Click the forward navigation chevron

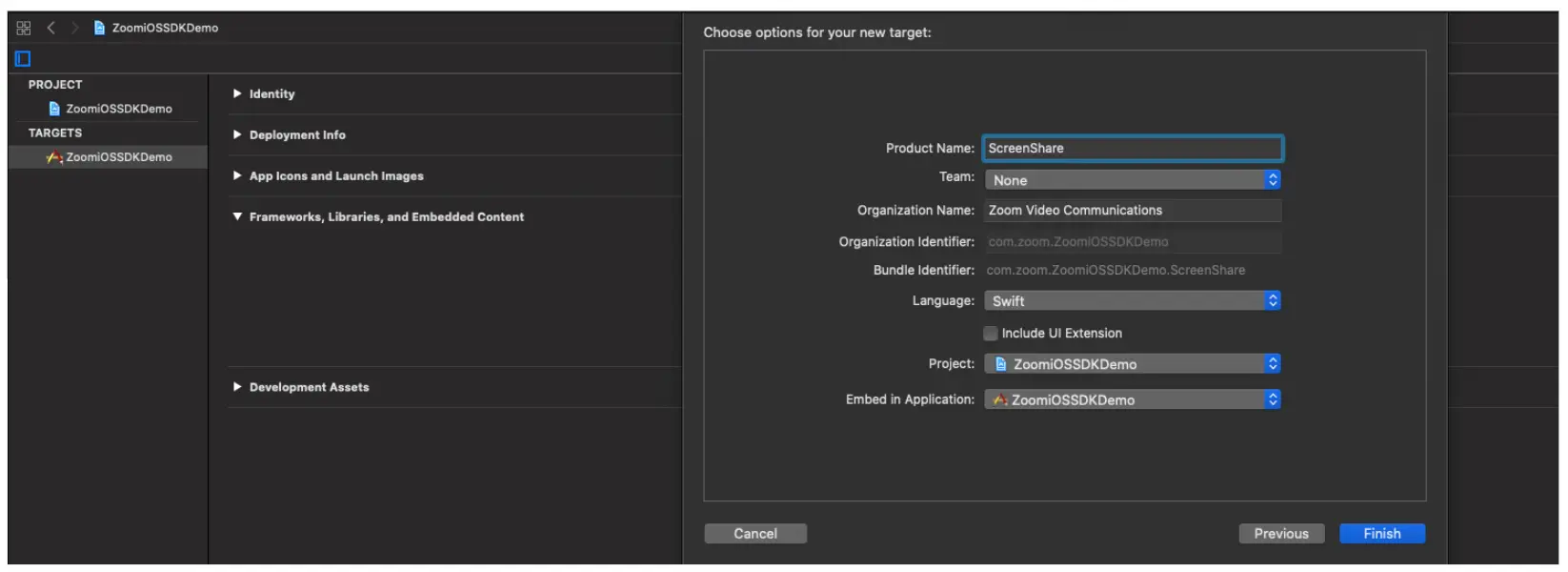click(x=74, y=29)
